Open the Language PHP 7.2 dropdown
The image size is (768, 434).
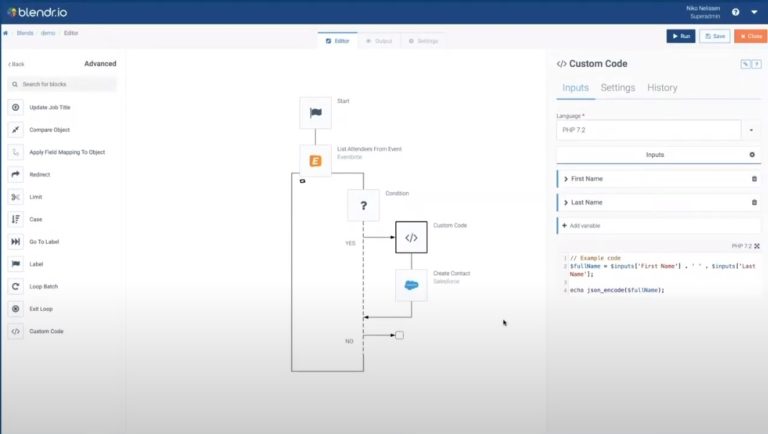(751, 130)
